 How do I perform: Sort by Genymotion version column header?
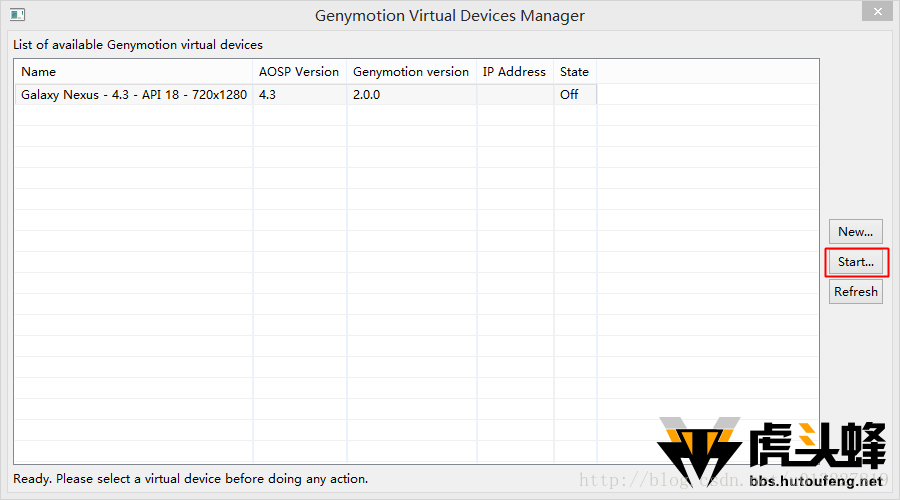[x=412, y=72]
